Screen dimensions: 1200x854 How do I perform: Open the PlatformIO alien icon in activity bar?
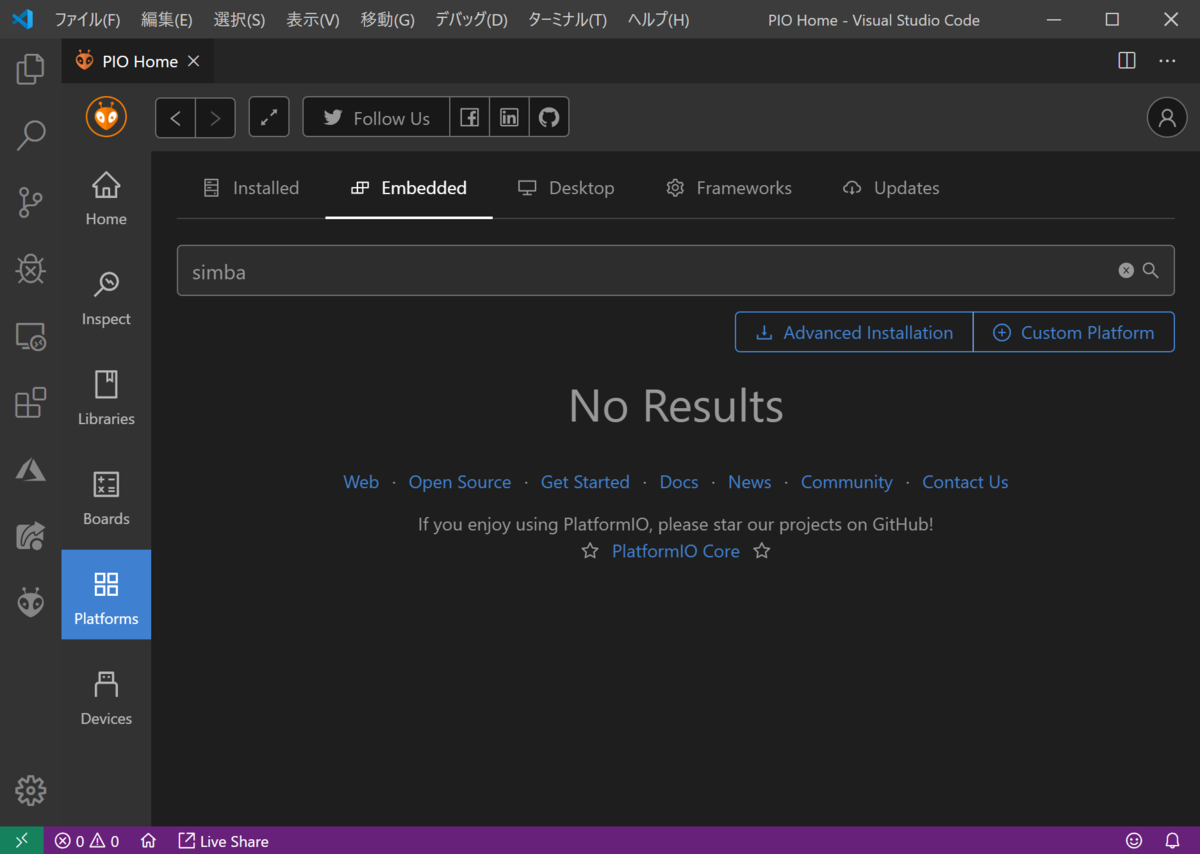point(30,602)
